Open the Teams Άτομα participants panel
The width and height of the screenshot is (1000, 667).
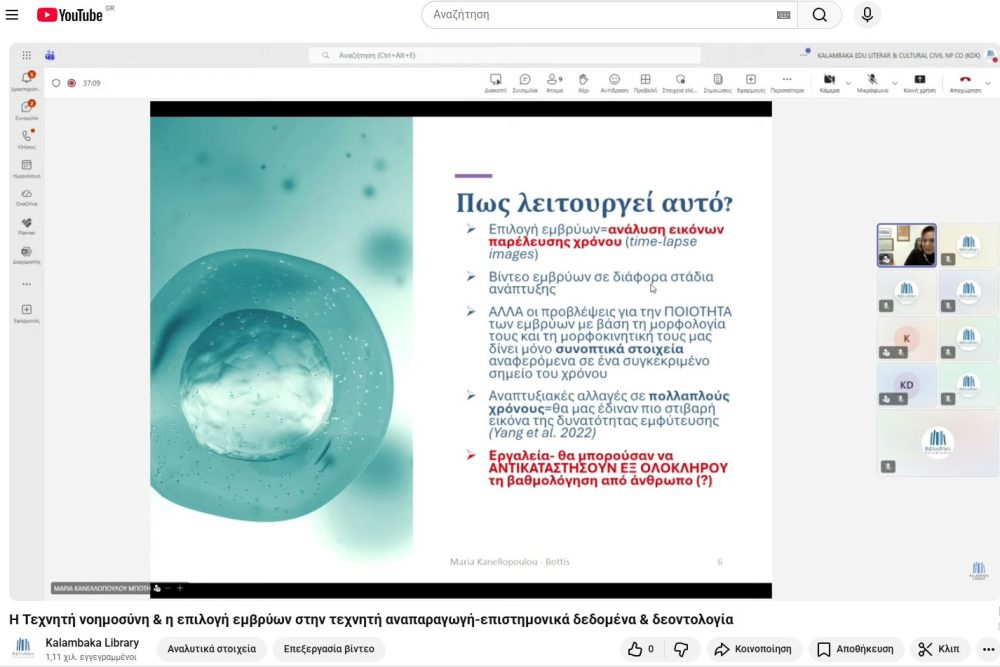click(554, 82)
